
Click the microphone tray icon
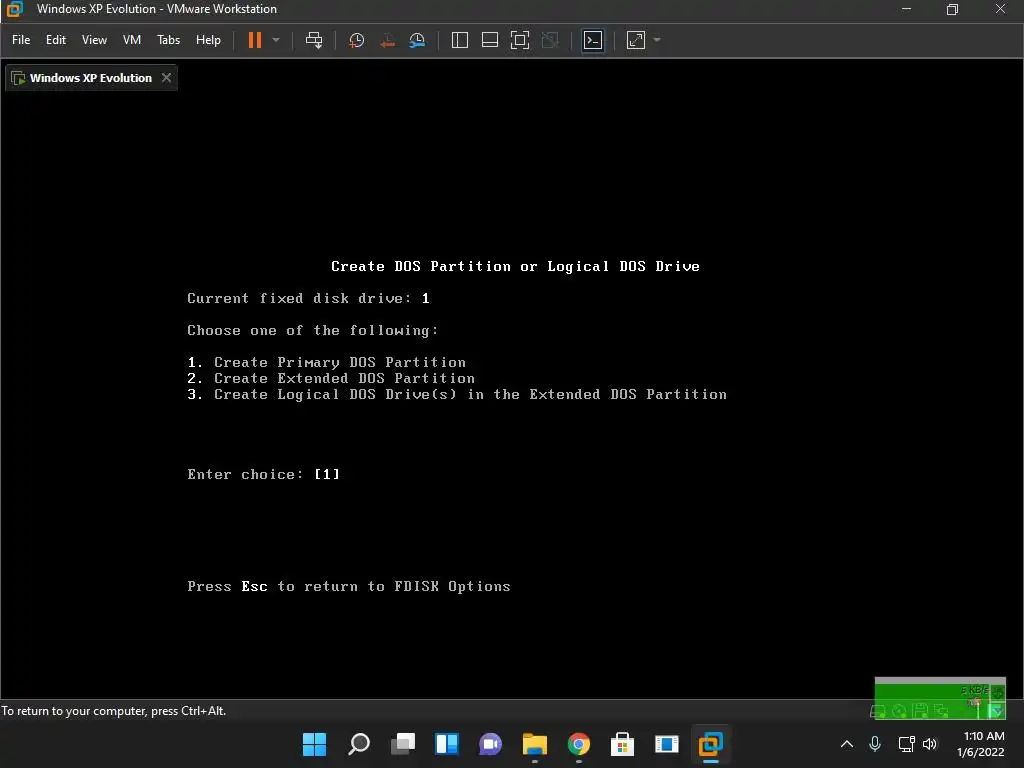pyautogui.click(x=875, y=744)
